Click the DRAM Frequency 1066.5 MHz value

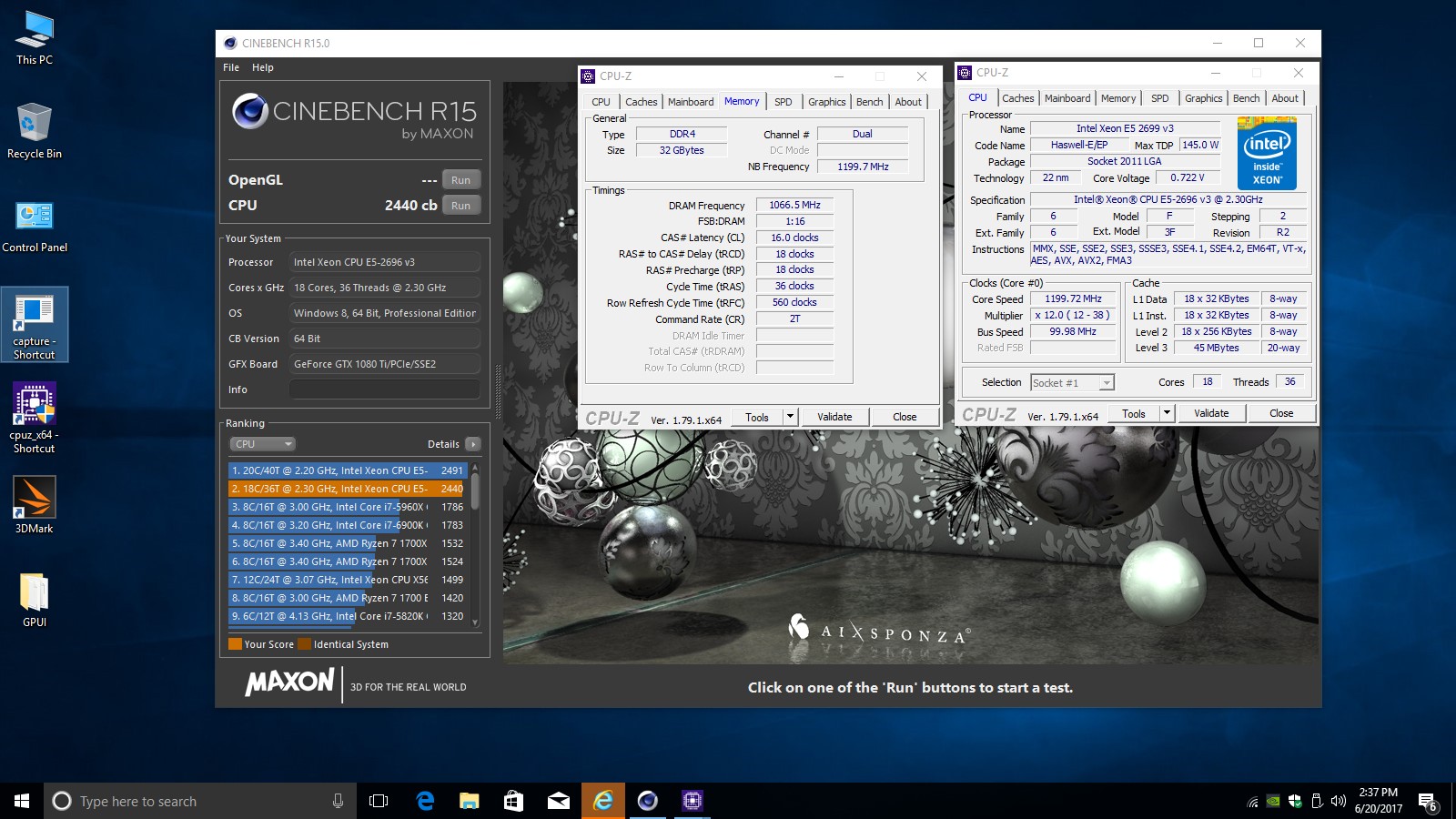click(794, 206)
